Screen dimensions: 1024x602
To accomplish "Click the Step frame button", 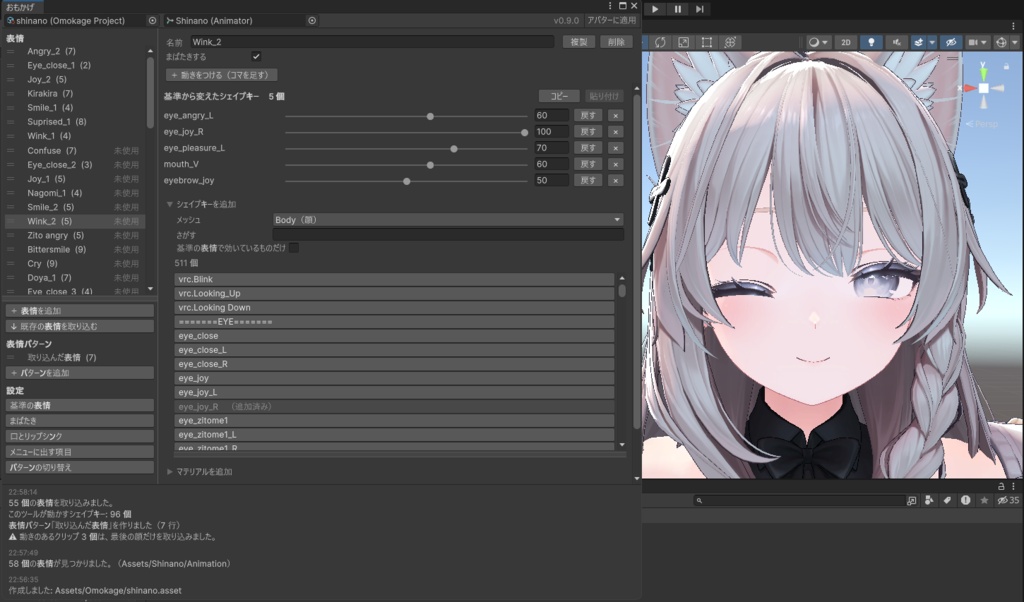I will (x=699, y=9).
